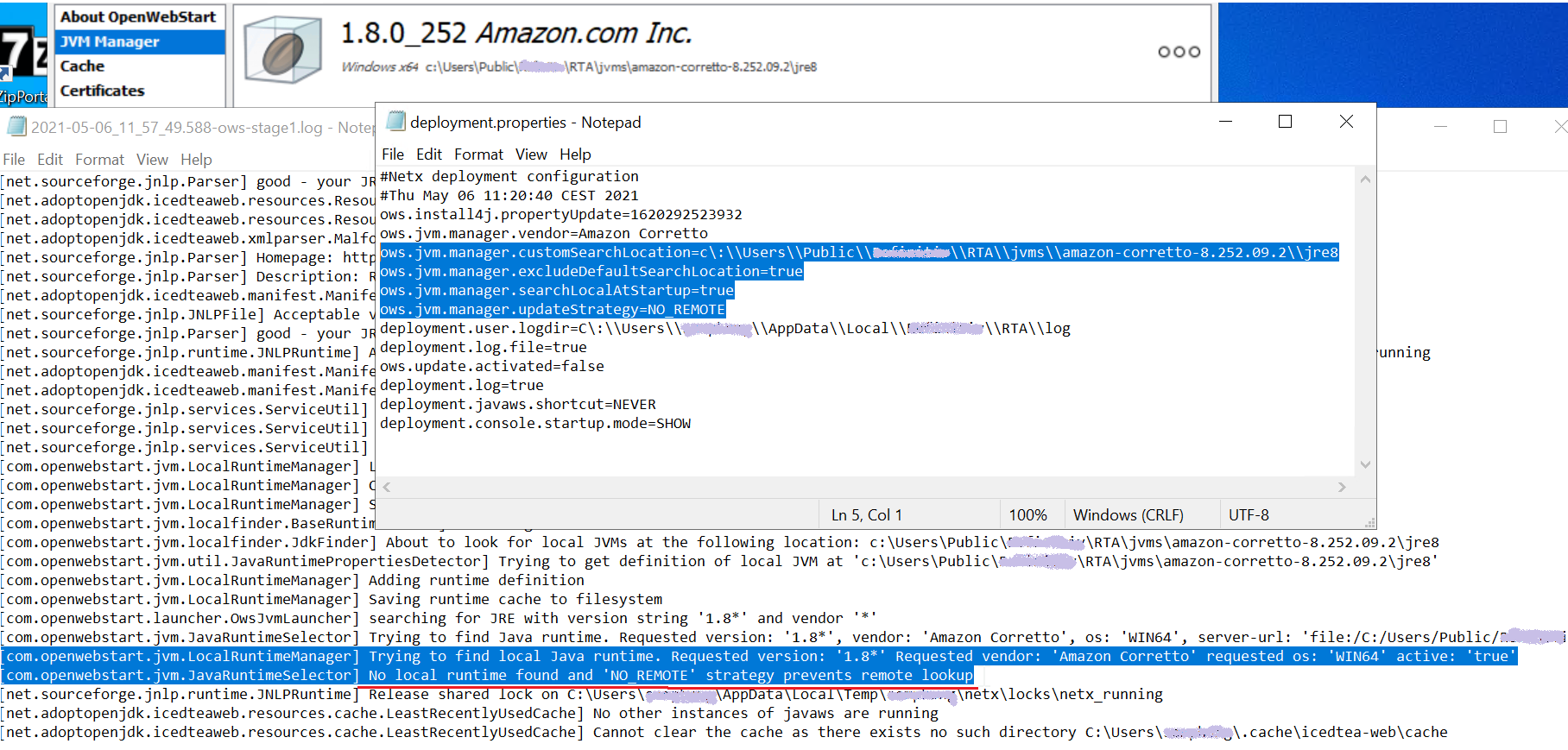Open Help menu in deployment.properties Notepad

[575, 154]
